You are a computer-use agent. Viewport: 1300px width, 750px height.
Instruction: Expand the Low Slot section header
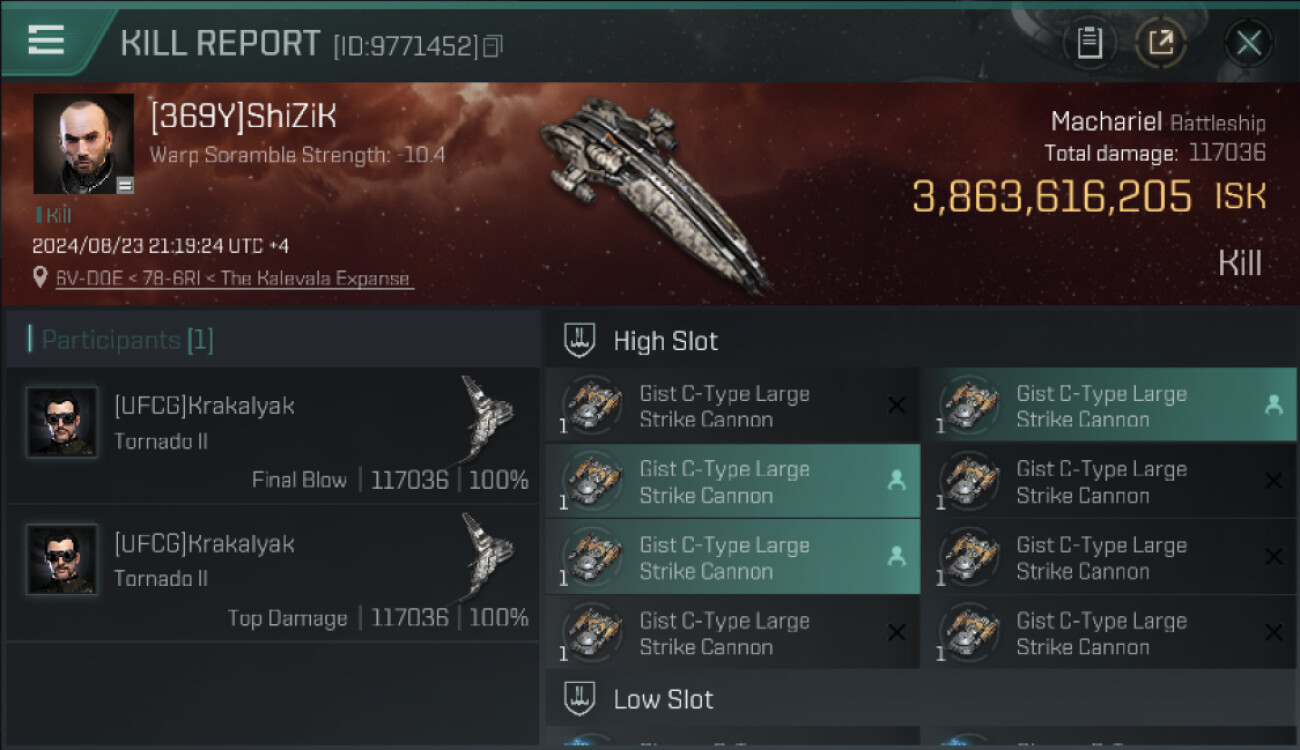pos(663,699)
